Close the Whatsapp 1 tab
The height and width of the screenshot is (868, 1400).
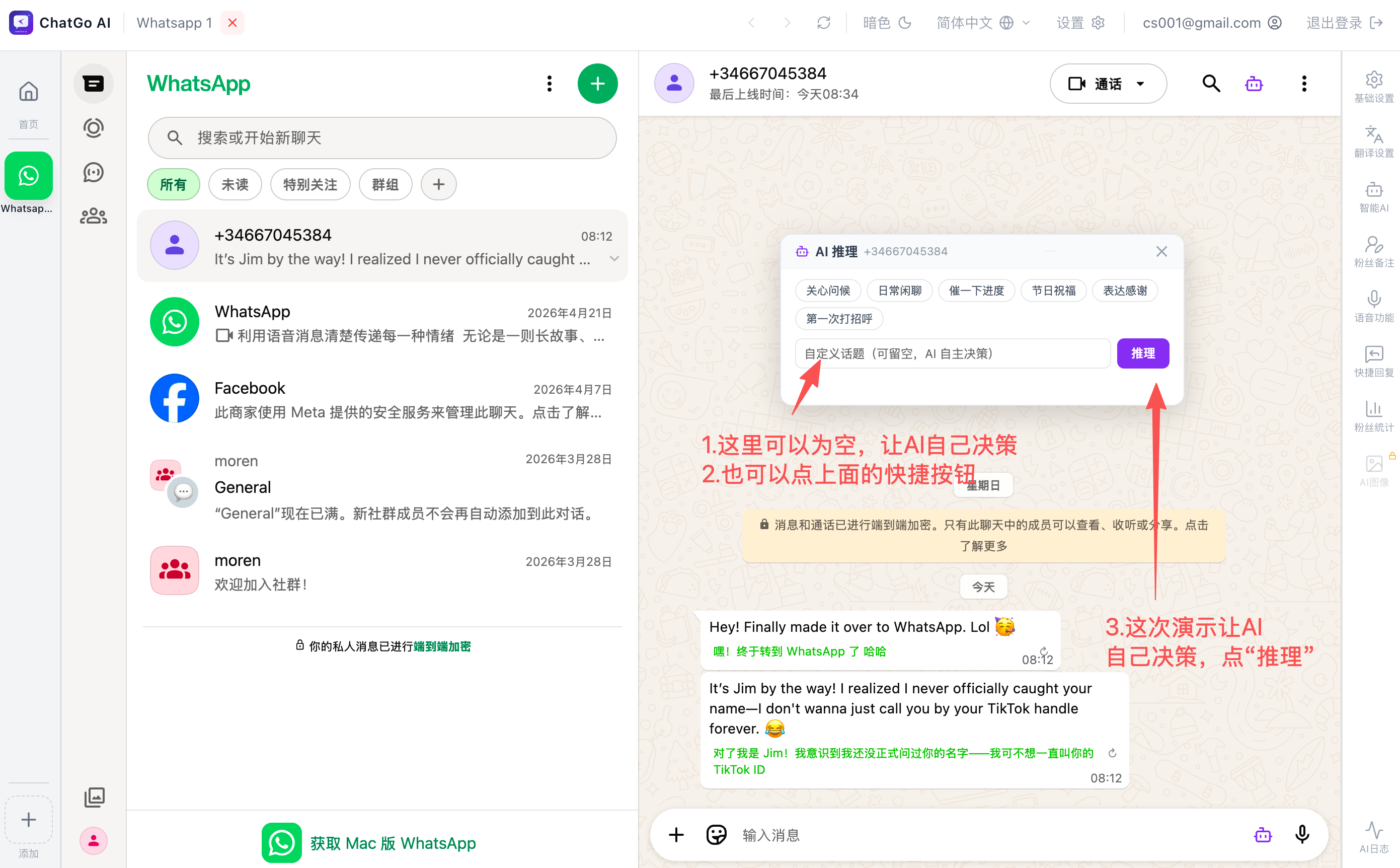(232, 23)
